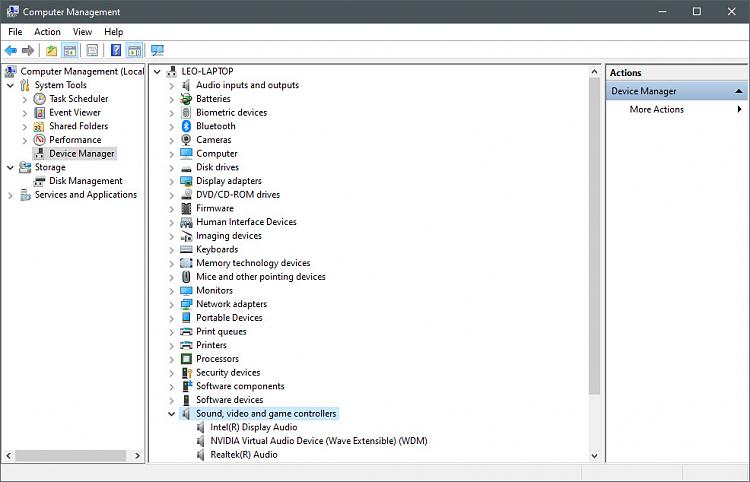The width and height of the screenshot is (750, 482).
Task: Select the Intel(R) Display Audio device
Action: pyautogui.click(x=254, y=427)
